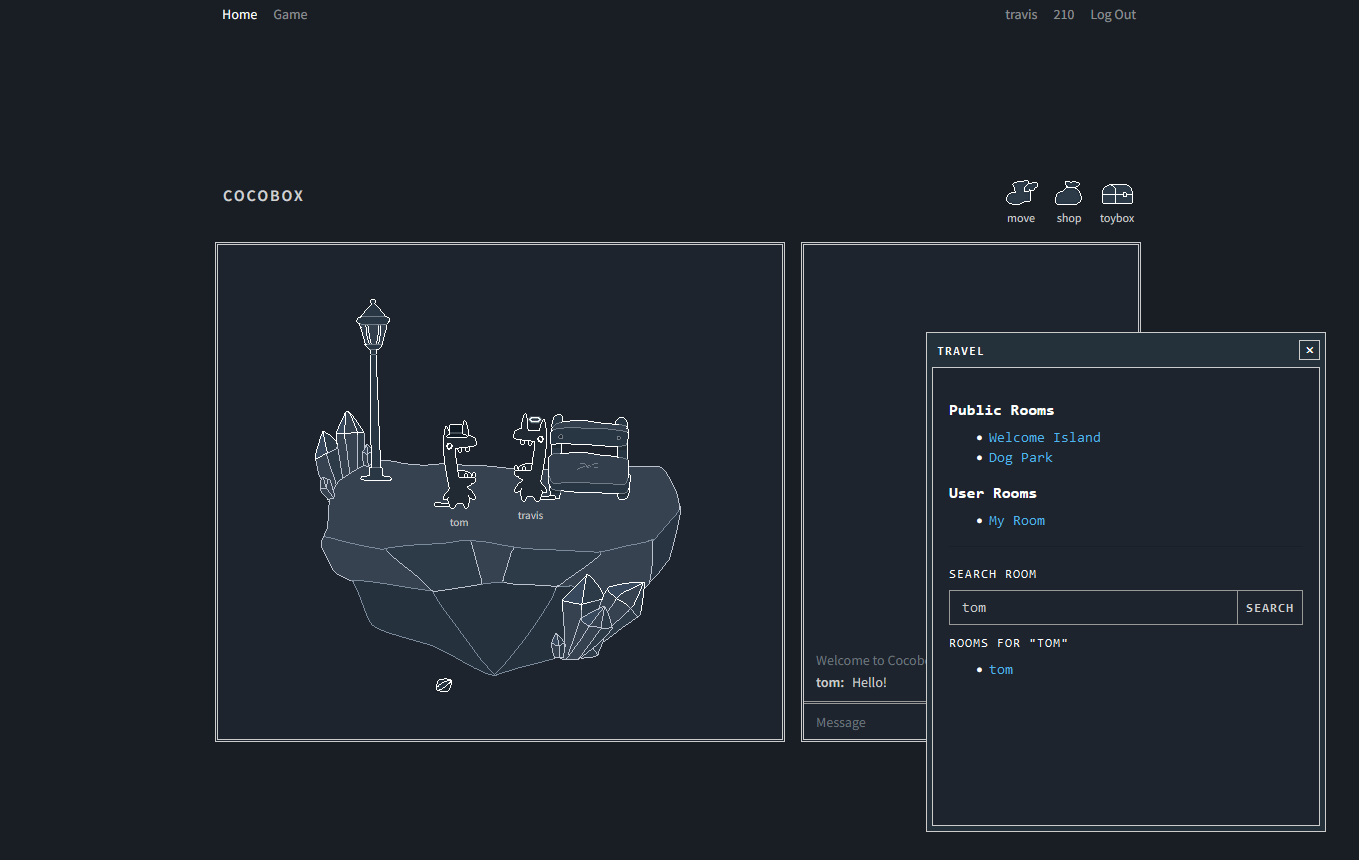Click the travis character avatar

pyautogui.click(x=530, y=458)
